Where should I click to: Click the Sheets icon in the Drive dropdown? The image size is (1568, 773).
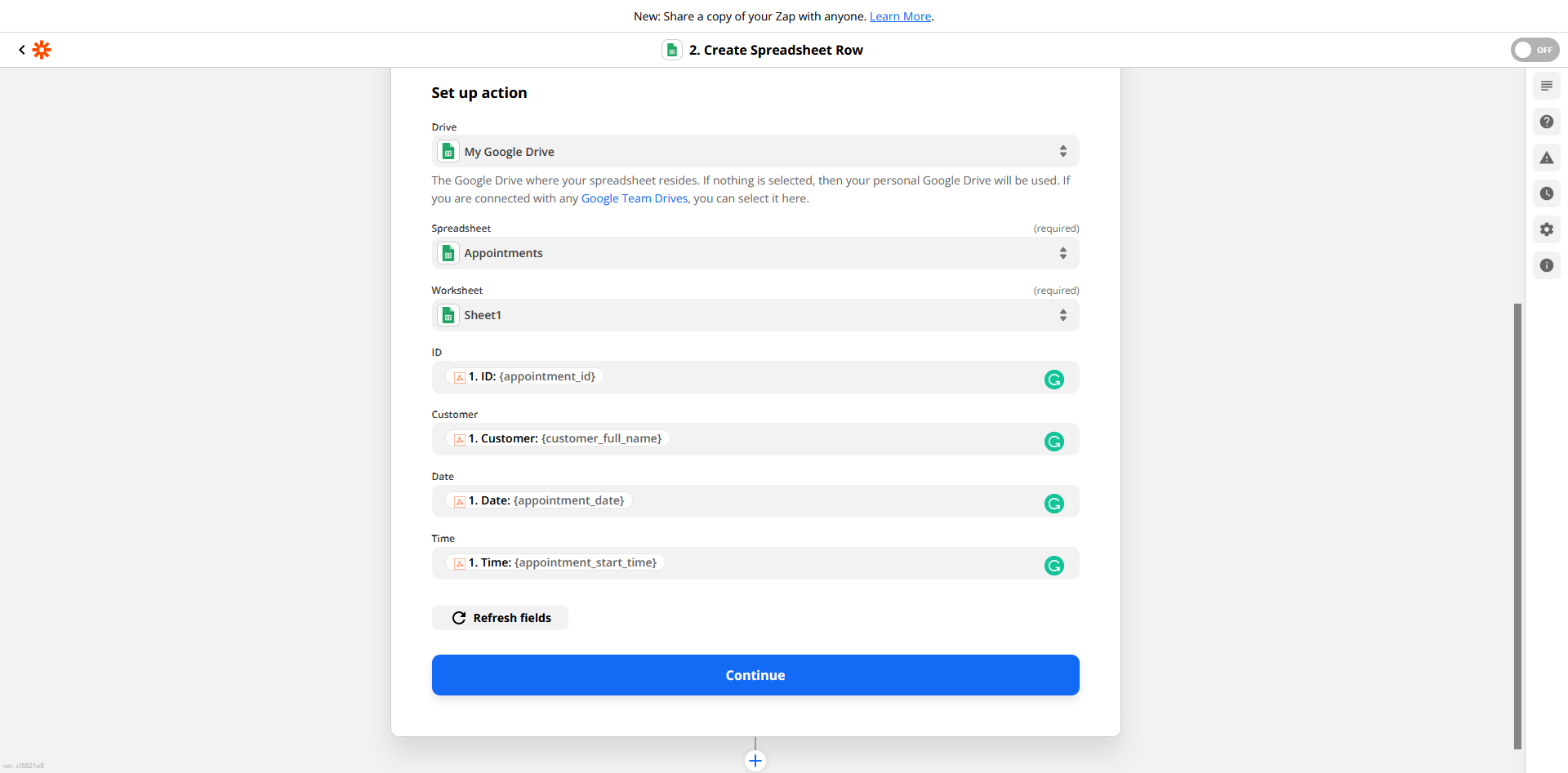tap(448, 152)
